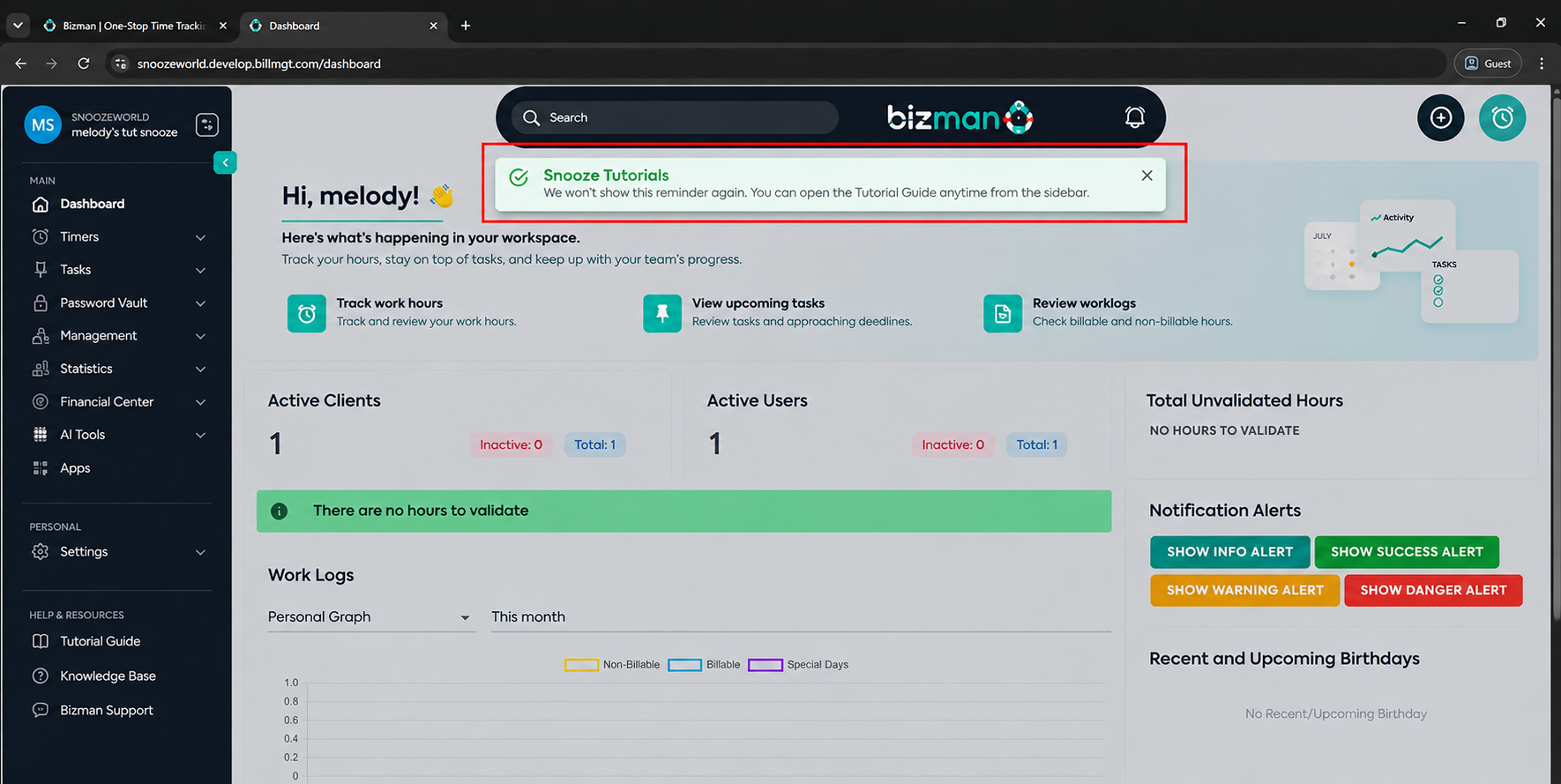Click the notification bell icon
The width and height of the screenshot is (1561, 784).
(1134, 117)
